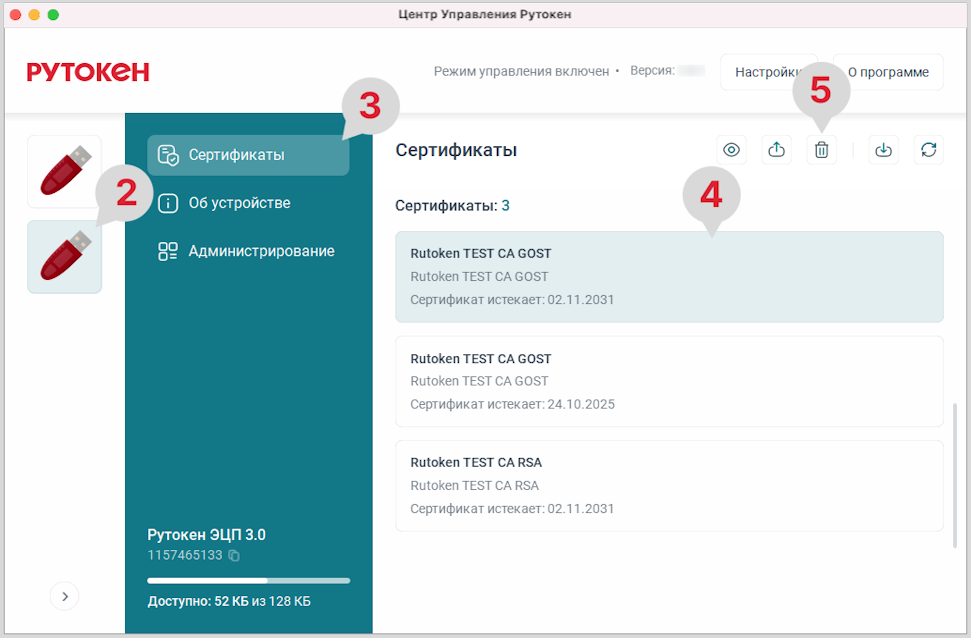This screenshot has height=638, width=971.
Task: Select GOST certificate expiring 02.11.2031
Action: click(669, 277)
